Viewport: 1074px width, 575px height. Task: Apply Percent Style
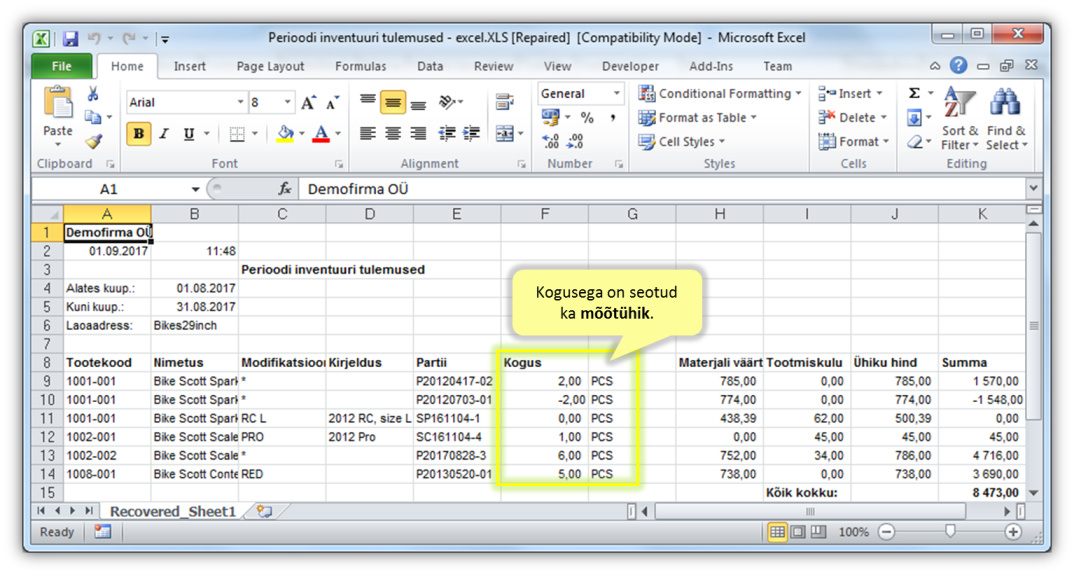point(587,117)
